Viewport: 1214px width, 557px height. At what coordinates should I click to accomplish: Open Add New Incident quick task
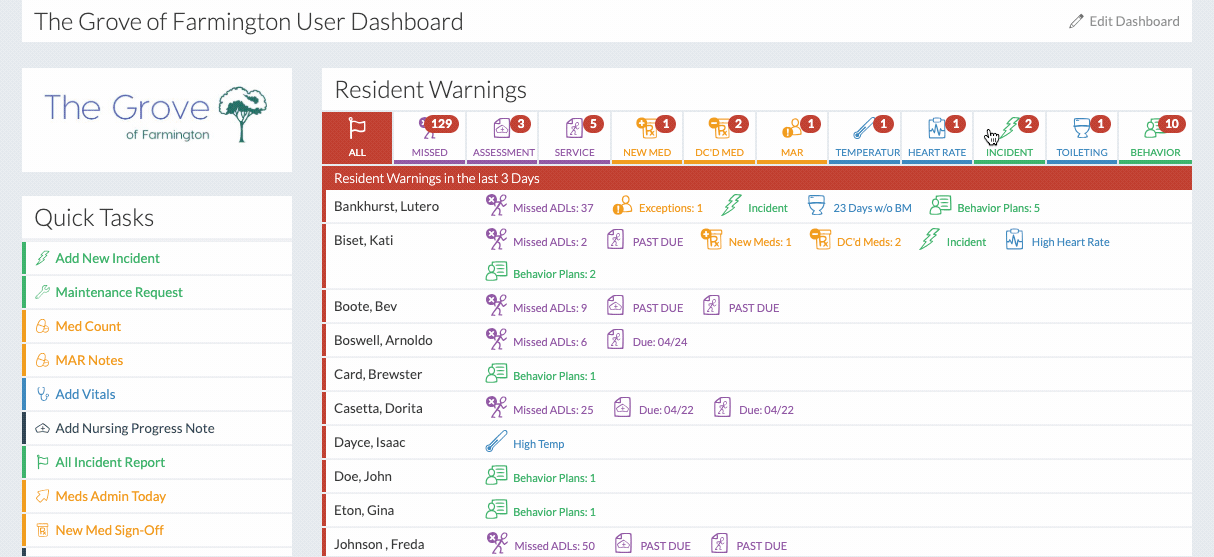[x=107, y=258]
